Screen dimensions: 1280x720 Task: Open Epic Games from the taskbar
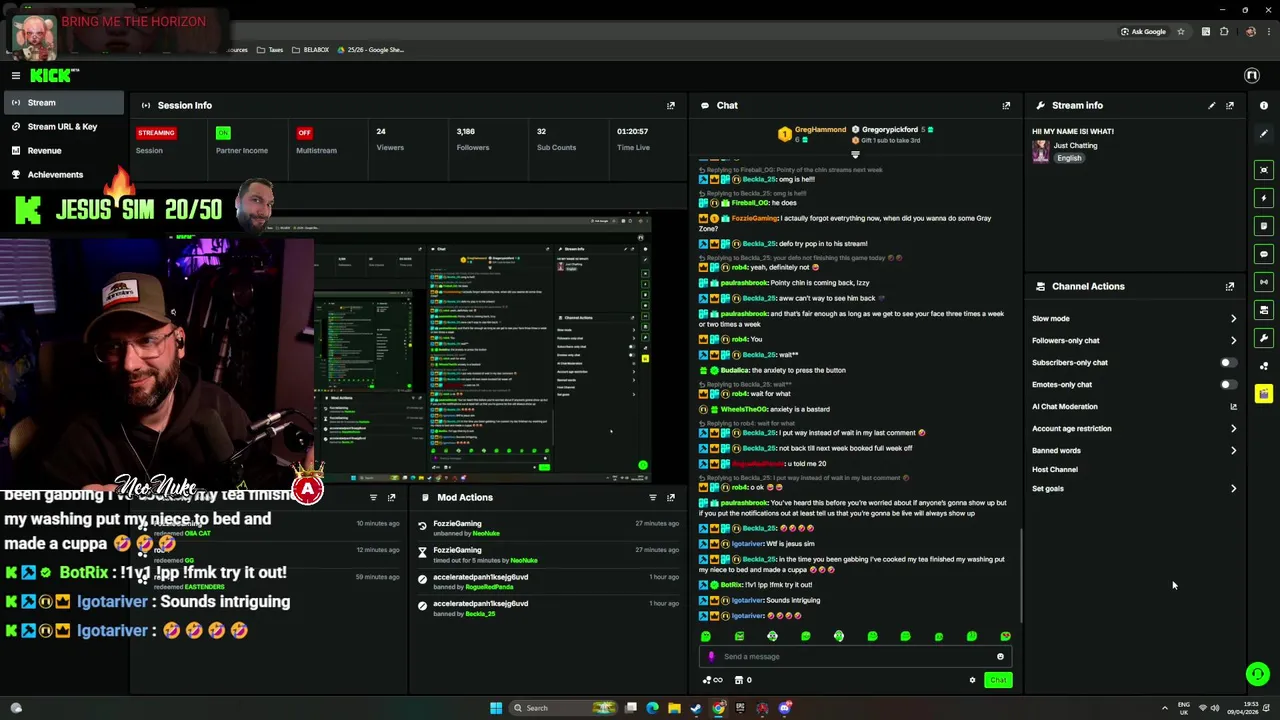741,708
